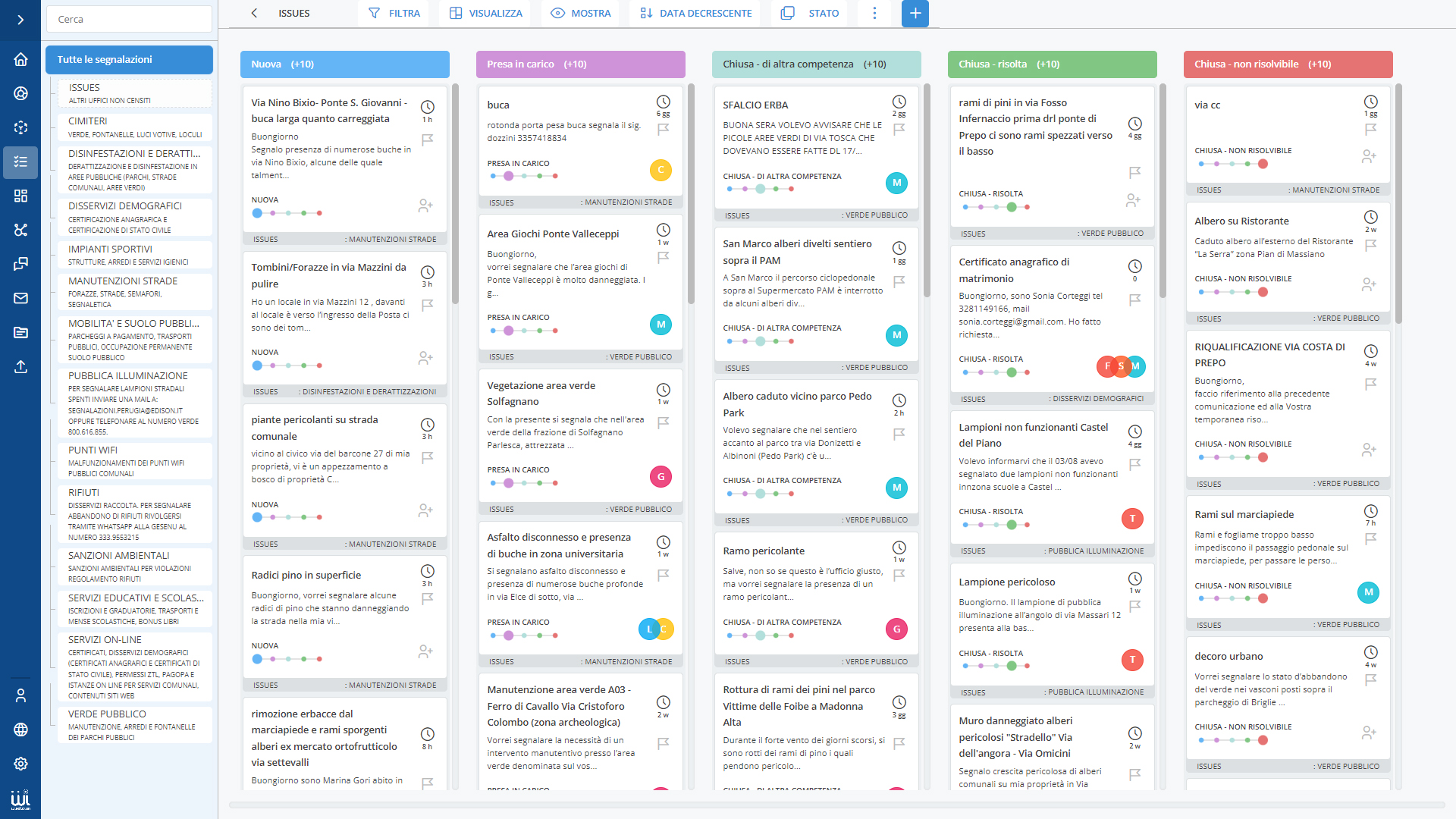The image size is (1456, 819).
Task: Click the add new issue button
Action: pyautogui.click(x=914, y=14)
